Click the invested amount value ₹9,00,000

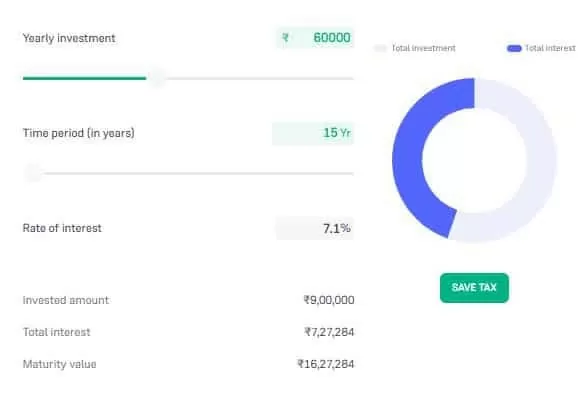tap(329, 300)
